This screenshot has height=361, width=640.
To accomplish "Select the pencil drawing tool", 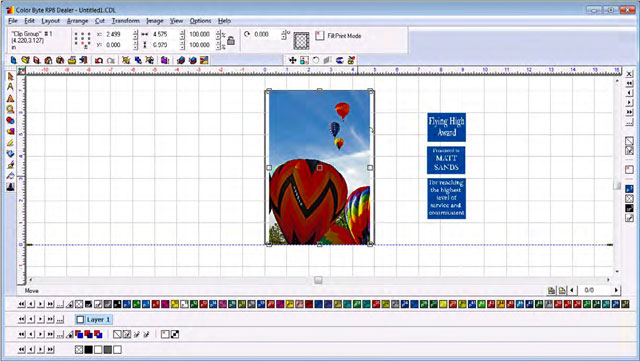I will pyautogui.click(x=10, y=143).
